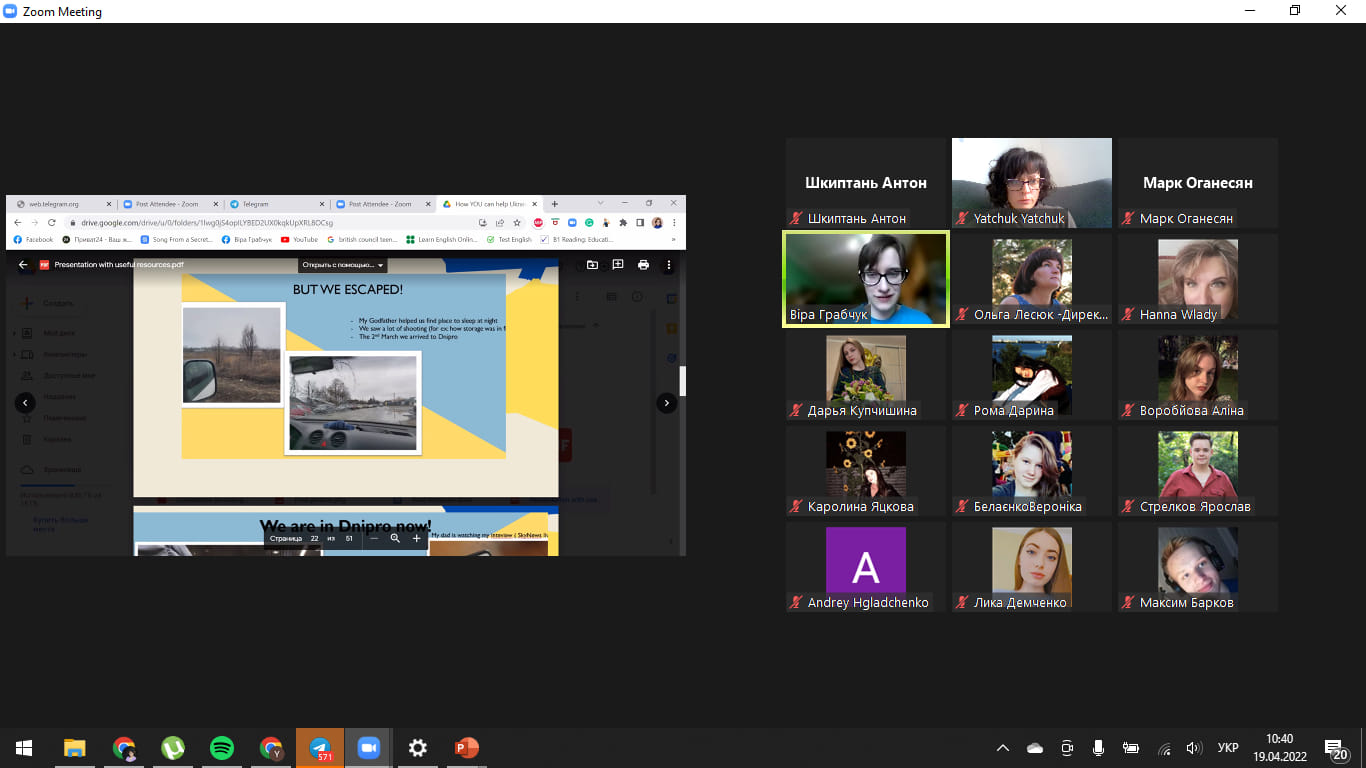Open the notification center with 20 notifications
1366x768 pixels.
point(1336,749)
